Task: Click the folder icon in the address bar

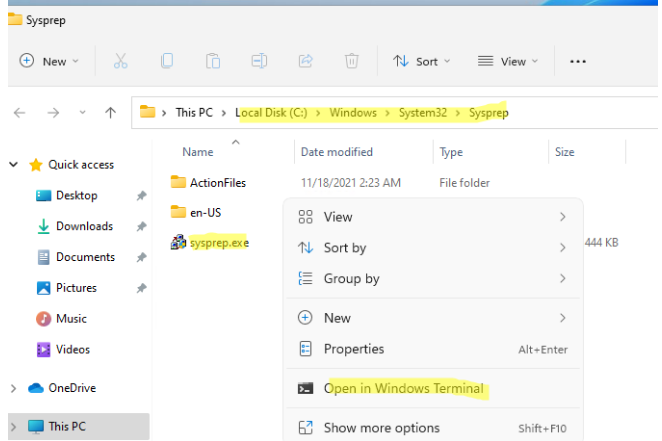Action: pos(147,112)
